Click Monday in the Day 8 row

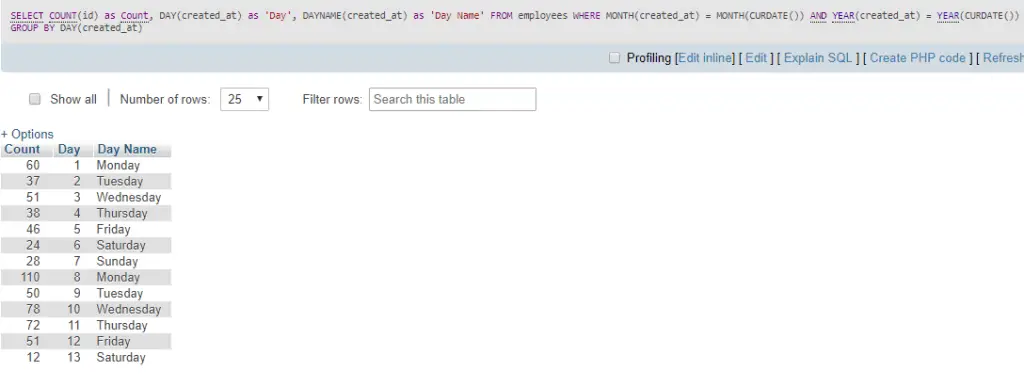click(x=118, y=277)
